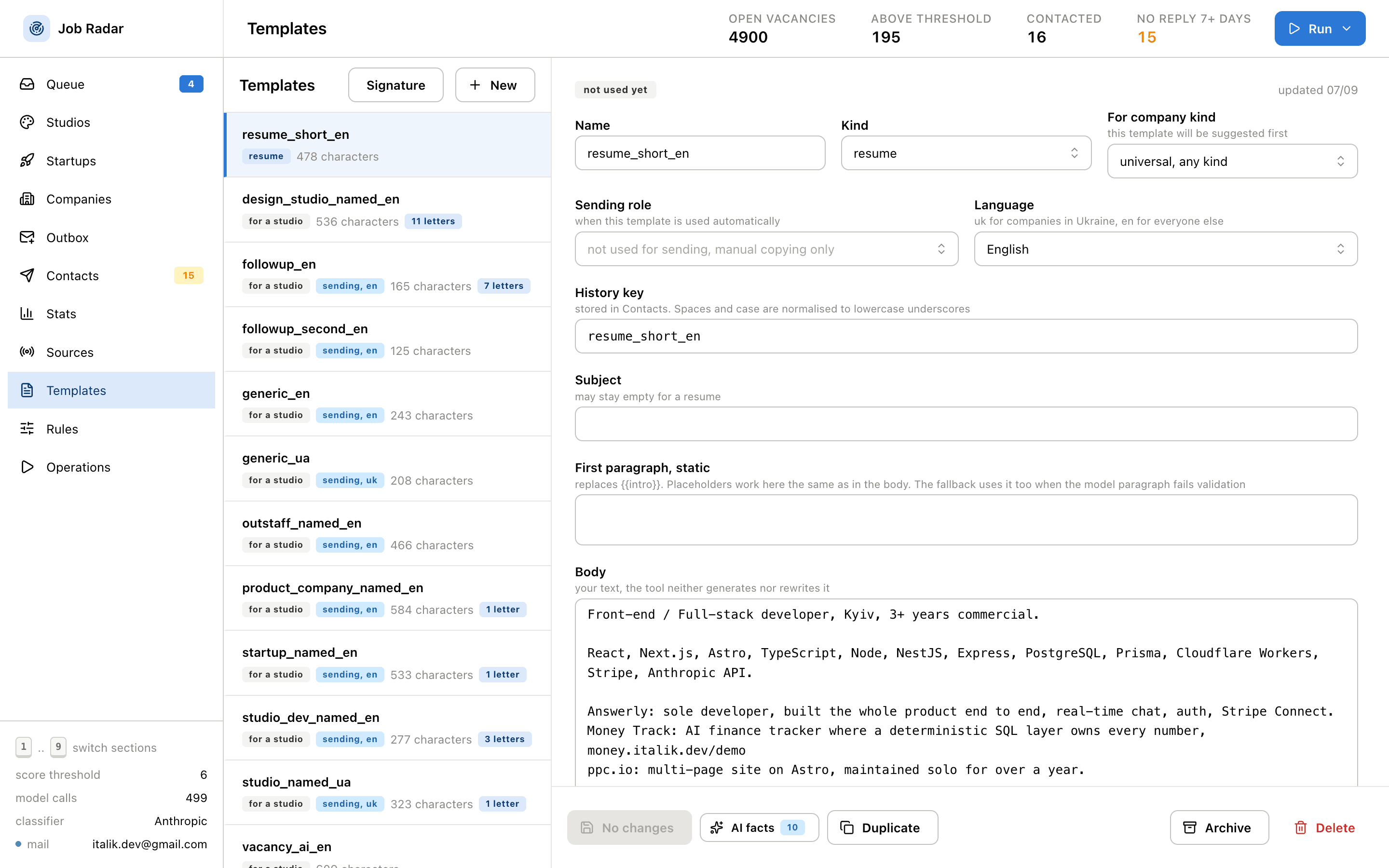Open the Sending role dropdown

766,248
